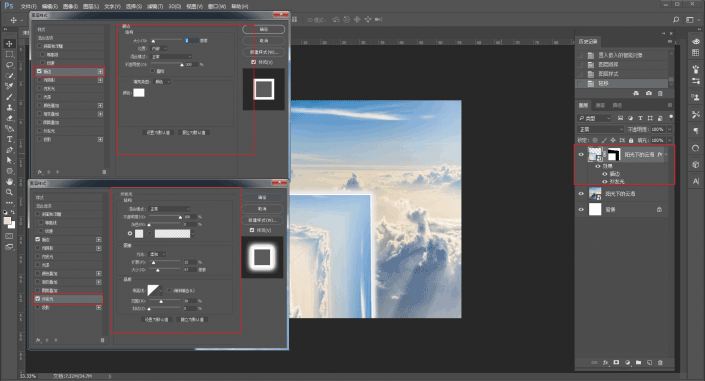
Task: Filter layers by type layers (T icon)
Action: pyautogui.click(x=640, y=118)
